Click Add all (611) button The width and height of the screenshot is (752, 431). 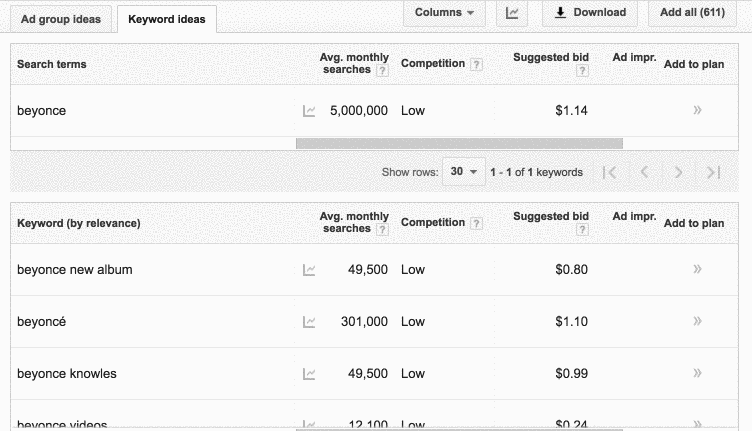pos(693,12)
